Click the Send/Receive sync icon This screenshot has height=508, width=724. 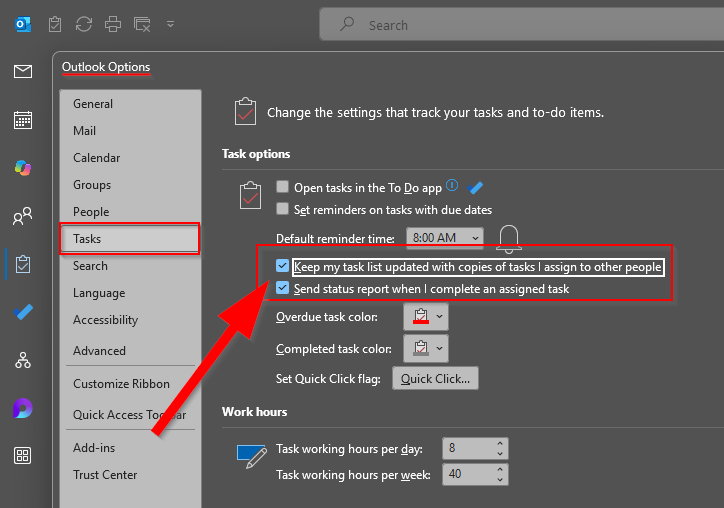pyautogui.click(x=84, y=24)
